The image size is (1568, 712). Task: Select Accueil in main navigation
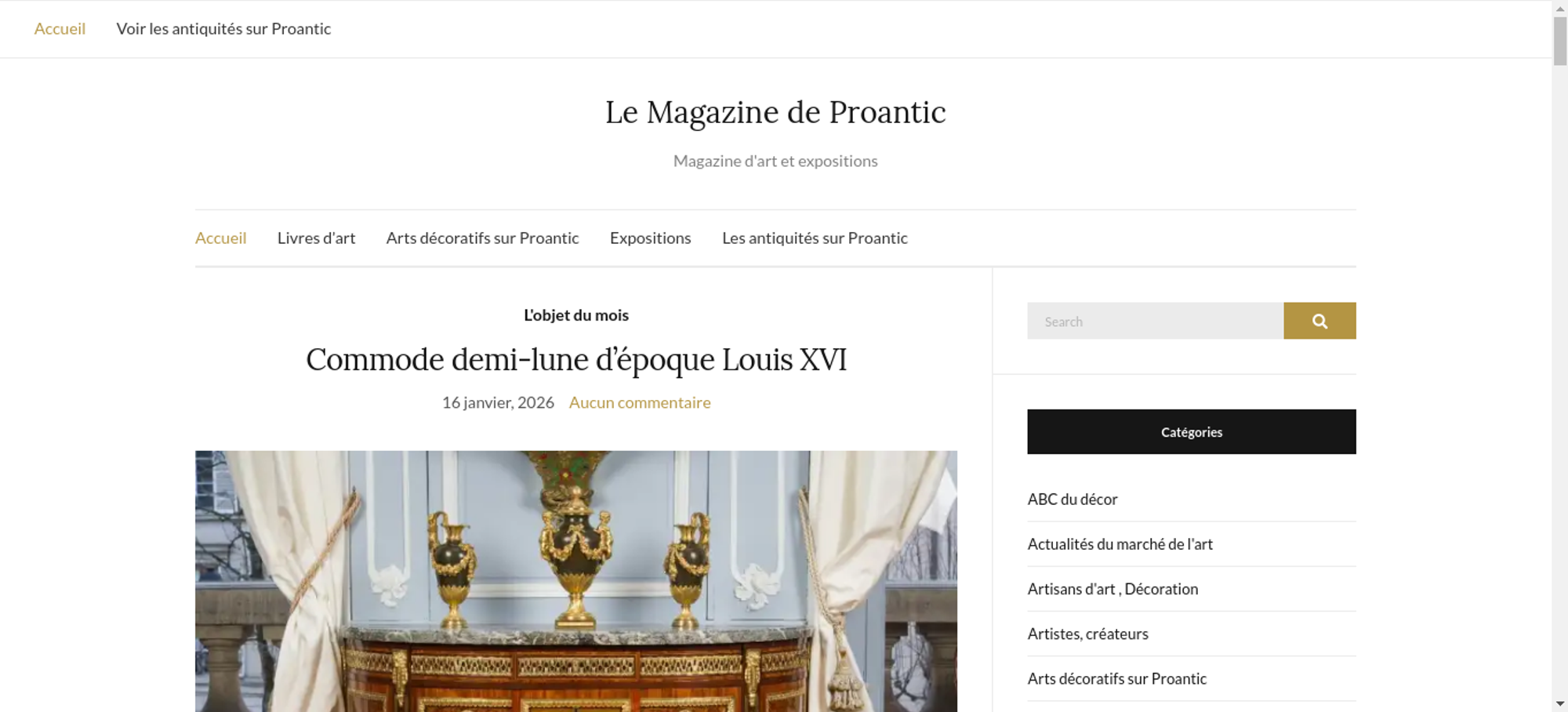click(x=220, y=238)
